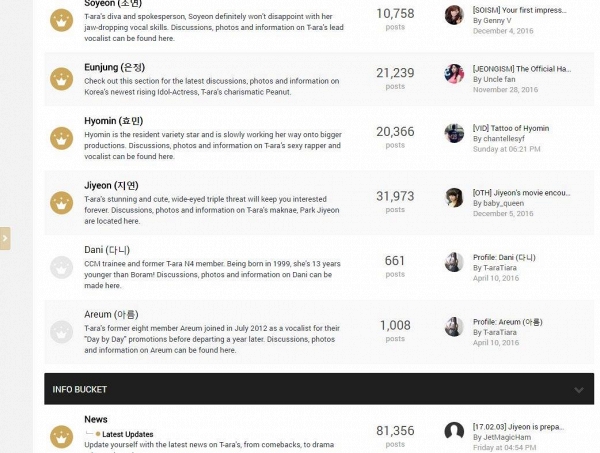Open the JetMagicHam poster avatar
600x453 pixels.
tap(454, 432)
